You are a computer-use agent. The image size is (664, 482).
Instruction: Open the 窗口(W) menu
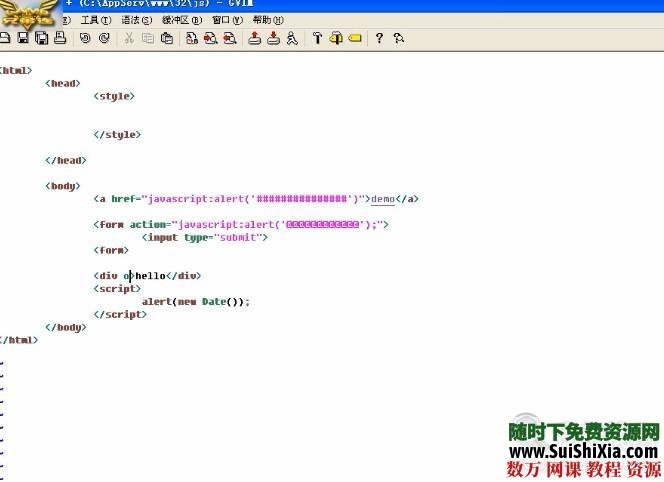tap(227, 20)
